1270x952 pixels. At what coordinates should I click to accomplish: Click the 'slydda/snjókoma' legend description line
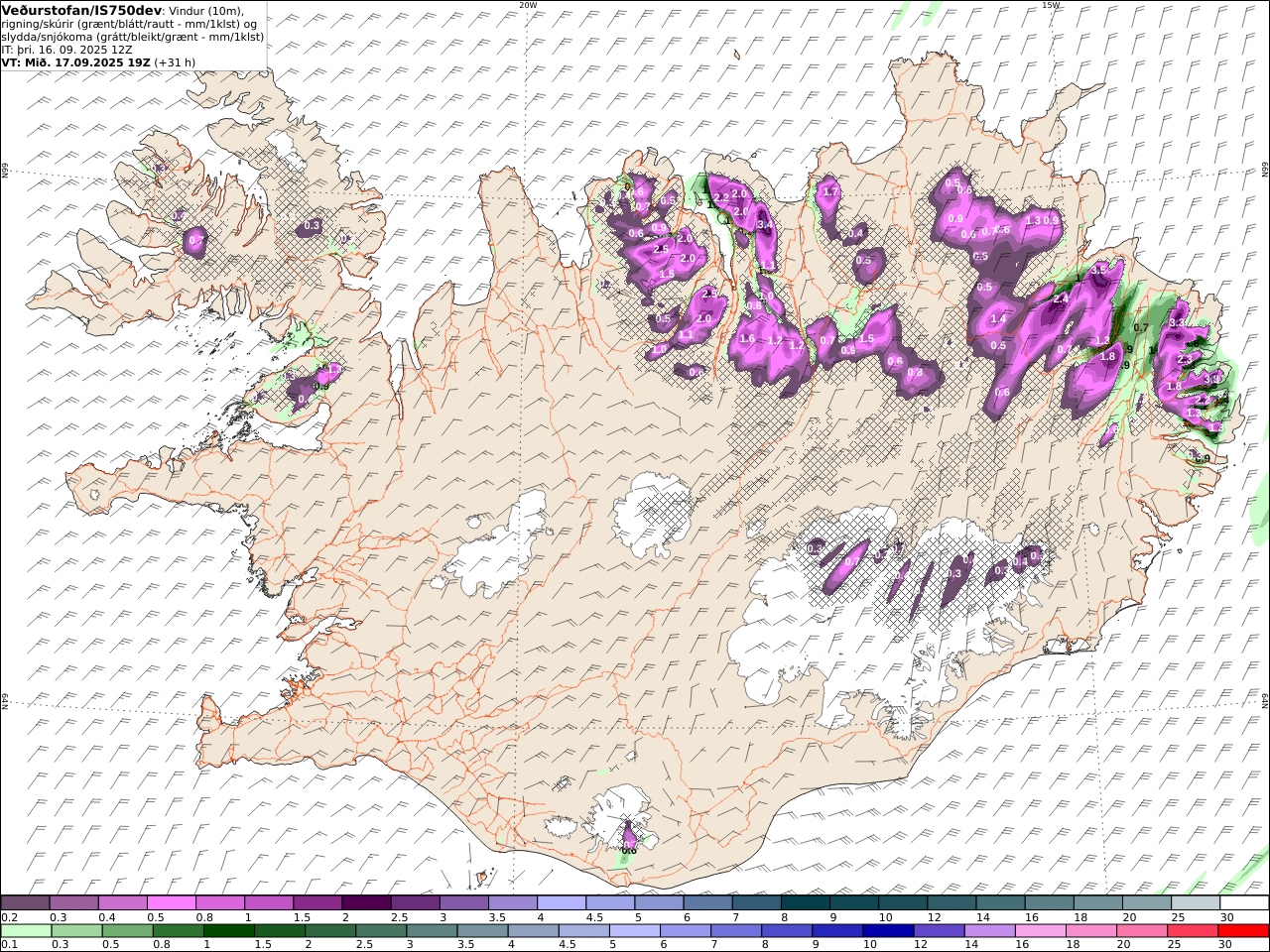[x=133, y=37]
